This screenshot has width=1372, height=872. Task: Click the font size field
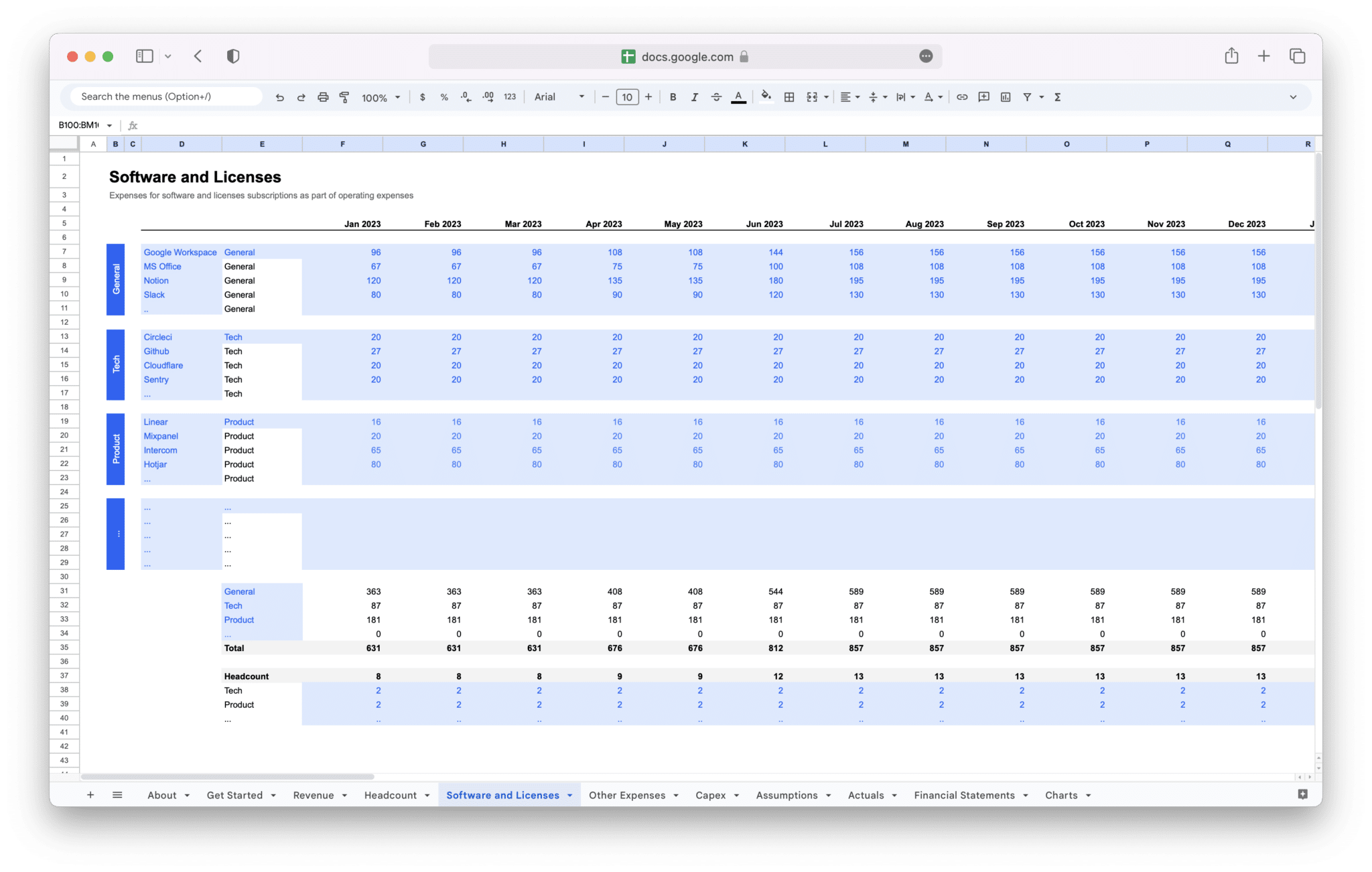point(627,97)
